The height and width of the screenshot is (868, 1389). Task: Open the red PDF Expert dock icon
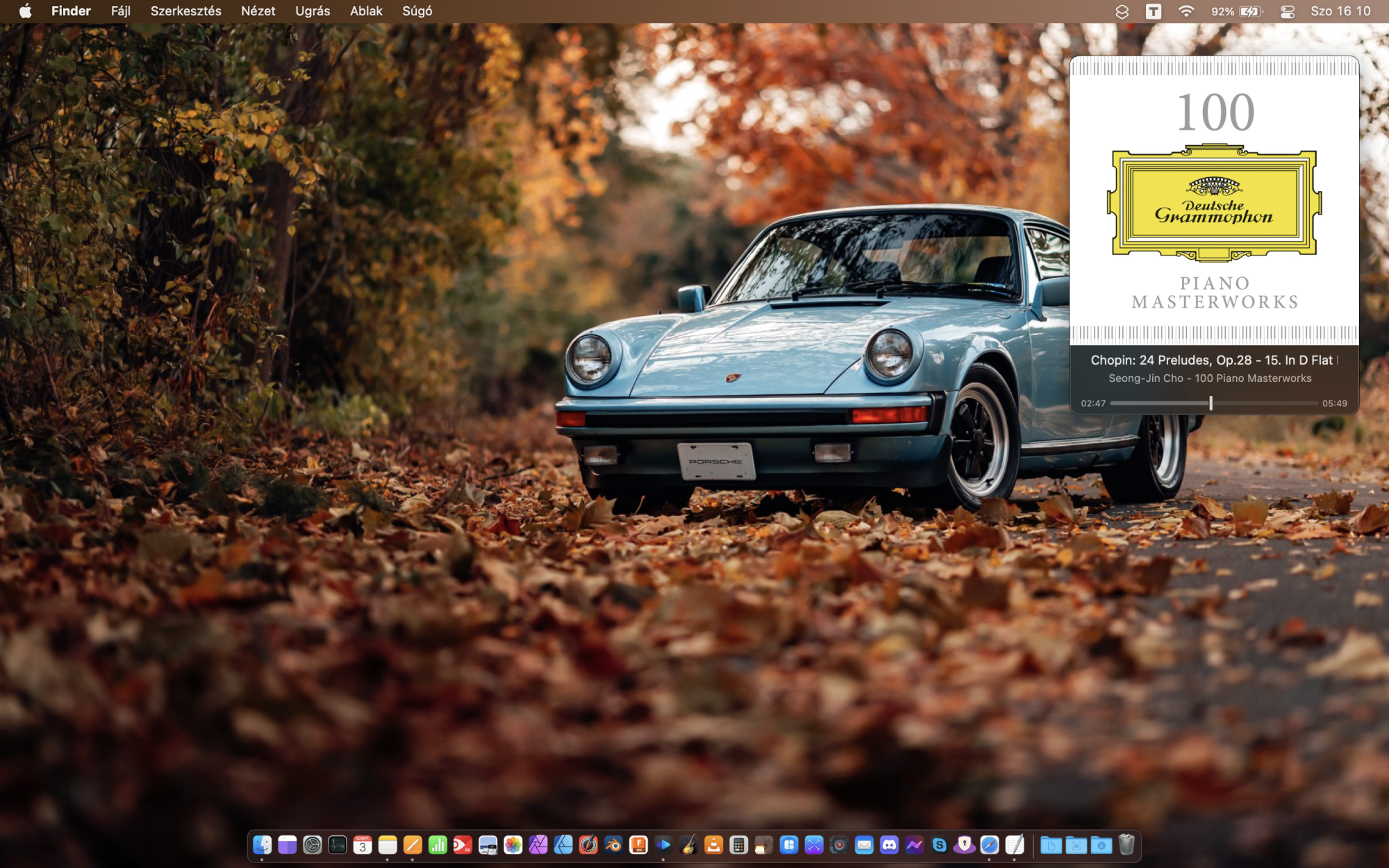463,845
